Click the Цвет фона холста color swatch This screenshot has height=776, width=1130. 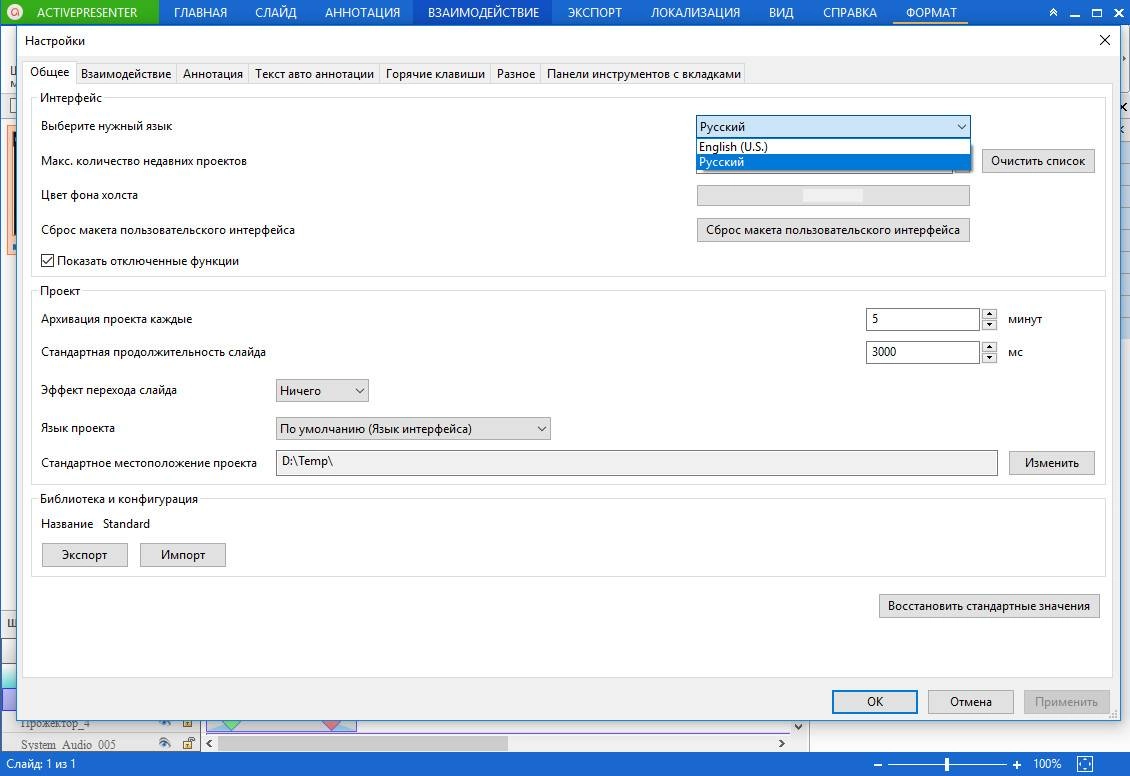click(x=833, y=195)
